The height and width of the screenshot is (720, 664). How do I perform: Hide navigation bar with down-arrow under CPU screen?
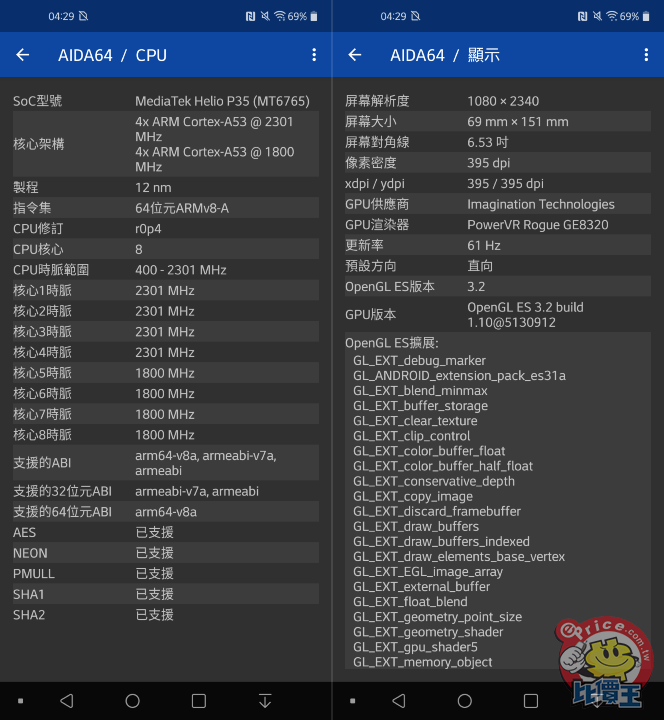265,701
